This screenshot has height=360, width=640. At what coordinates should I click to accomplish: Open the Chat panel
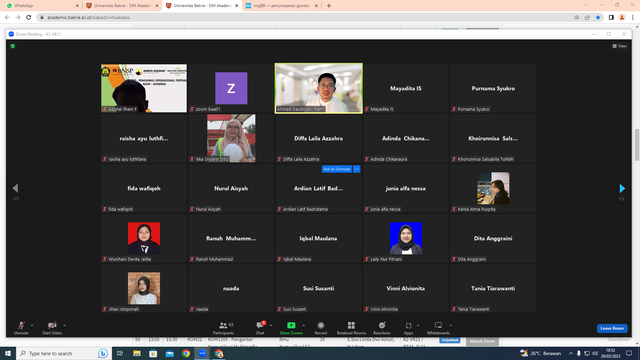[x=260, y=328]
